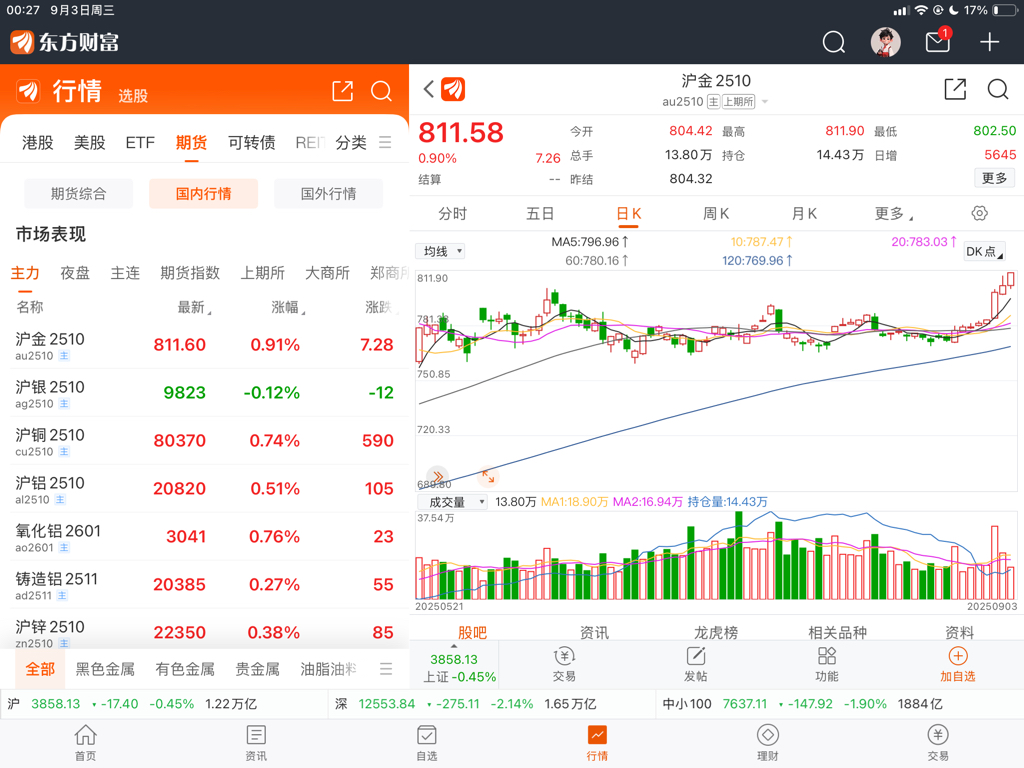Open 选股 link in 行情 header

[x=133, y=96]
